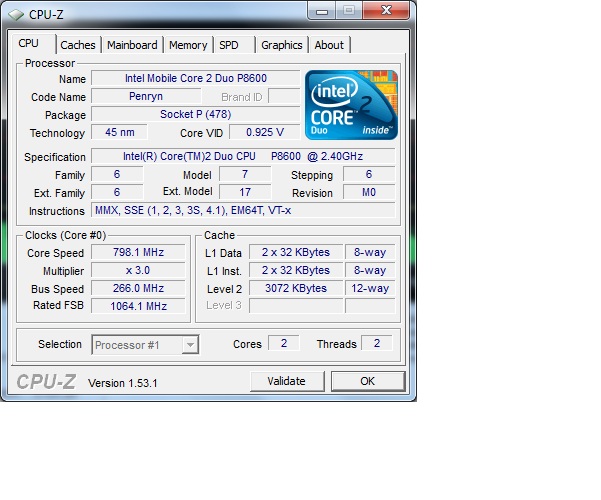Screen dimensions: 601x500
Task: Click the empty Brand ID field
Action: point(284,96)
